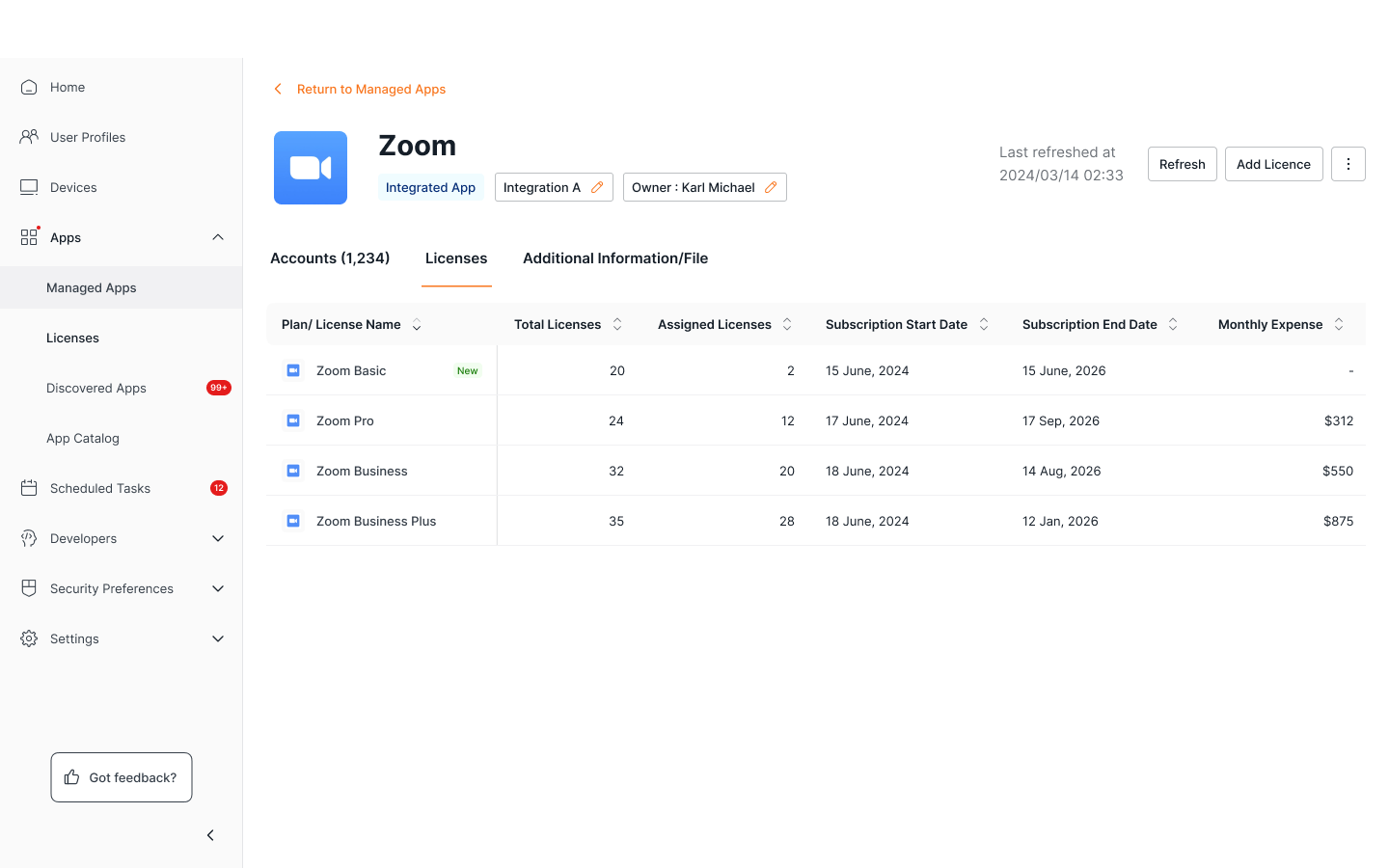Edit Integration A with the pencil icon
Image resolution: width=1389 pixels, height=868 pixels.
pyautogui.click(x=597, y=187)
